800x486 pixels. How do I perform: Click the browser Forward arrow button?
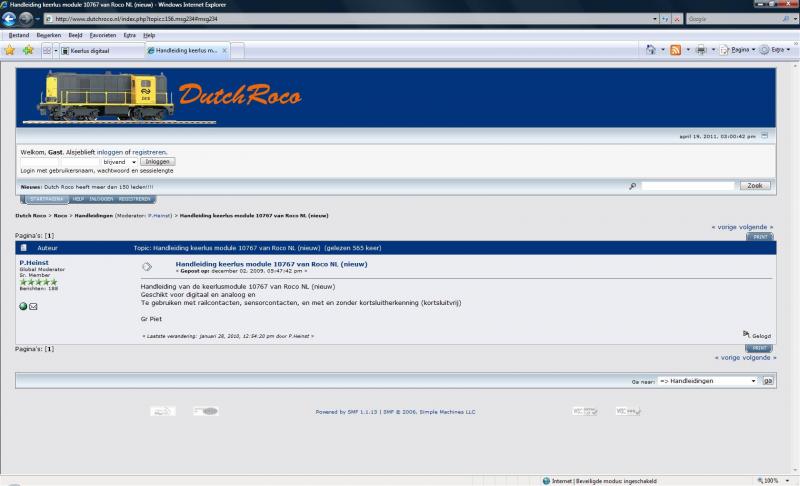pyautogui.click(x=26, y=19)
